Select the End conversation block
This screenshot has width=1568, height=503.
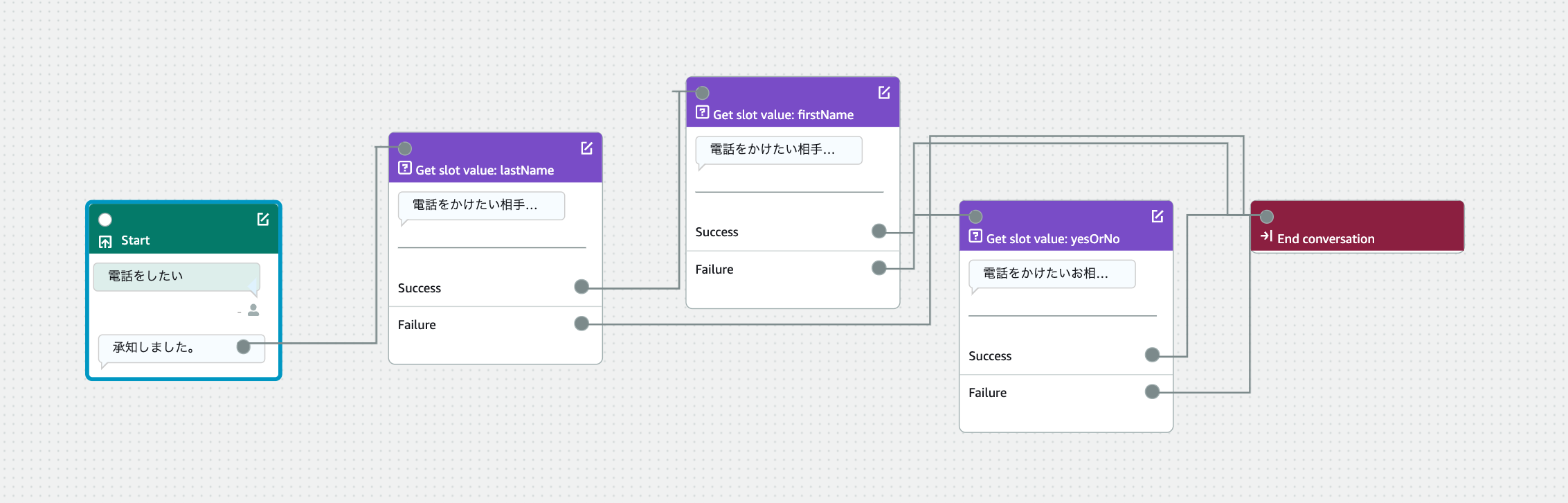[1357, 227]
